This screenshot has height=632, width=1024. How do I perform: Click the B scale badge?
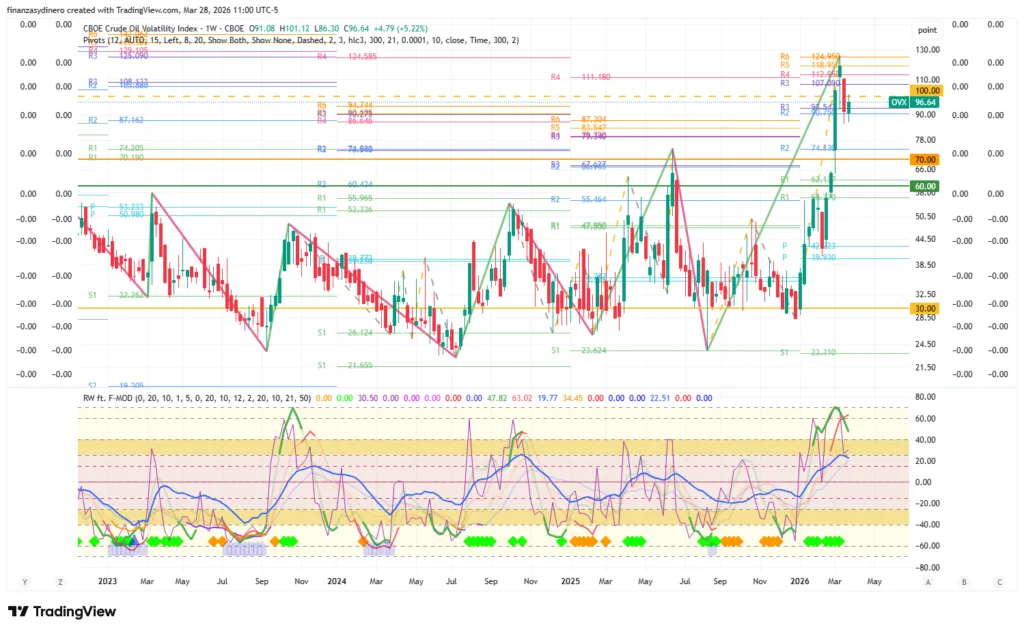point(964,581)
